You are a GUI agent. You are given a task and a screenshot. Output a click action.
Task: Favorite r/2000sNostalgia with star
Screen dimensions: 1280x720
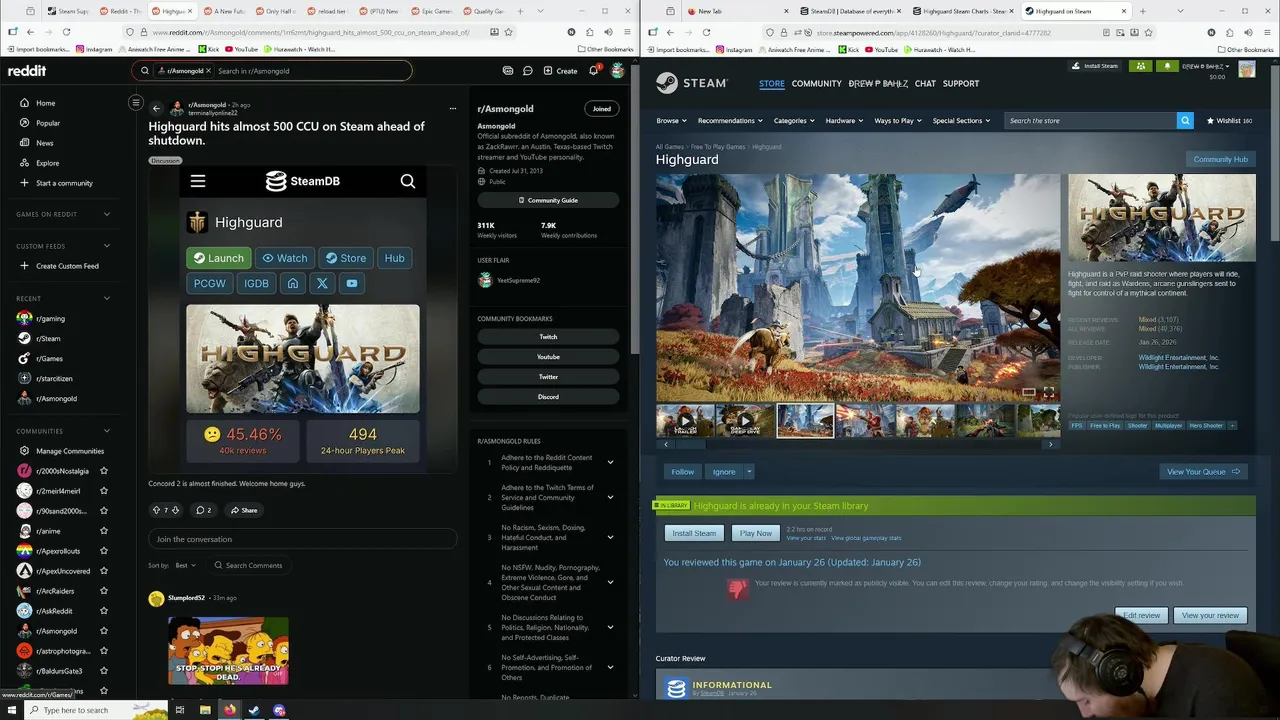click(104, 471)
